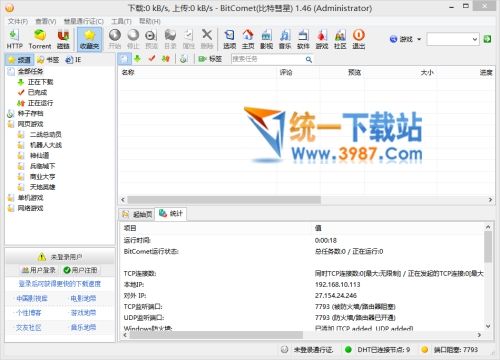Click the red Exit power icon

pyautogui.click(x=359, y=39)
